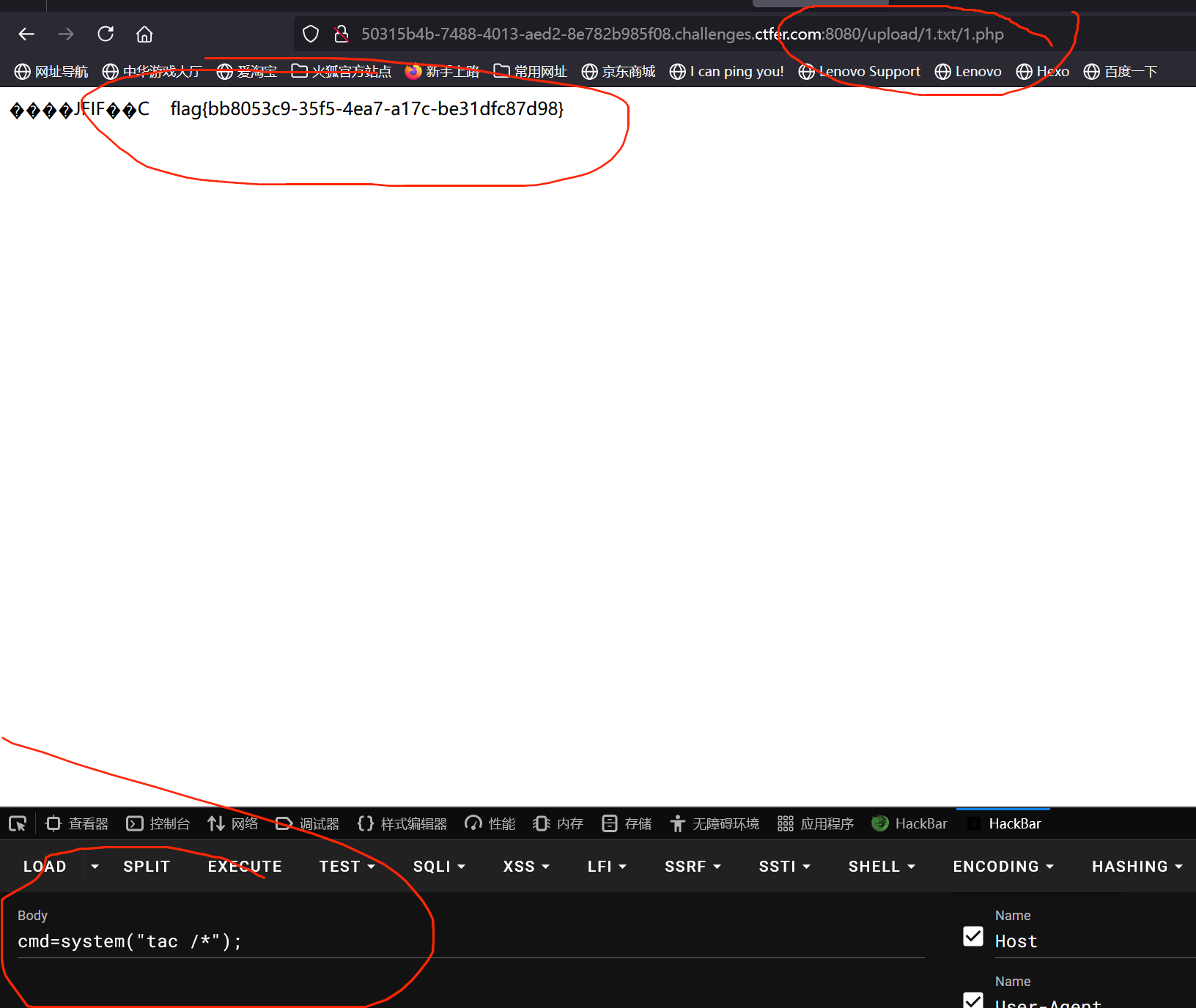Click the tracking protection shield icon
Viewport: 1196px width, 1008px height.
click(x=311, y=34)
